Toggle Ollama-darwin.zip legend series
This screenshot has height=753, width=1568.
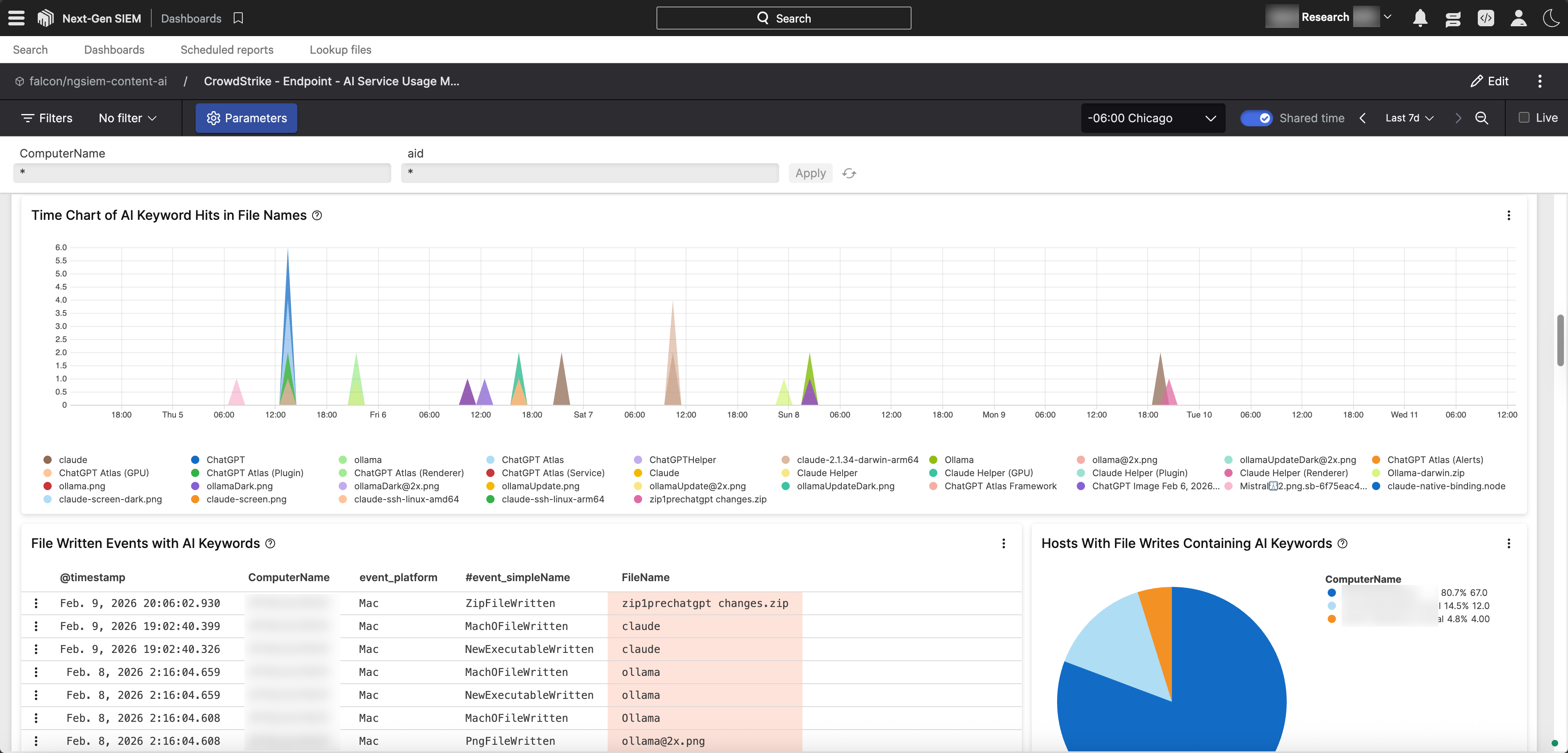click(x=1418, y=473)
